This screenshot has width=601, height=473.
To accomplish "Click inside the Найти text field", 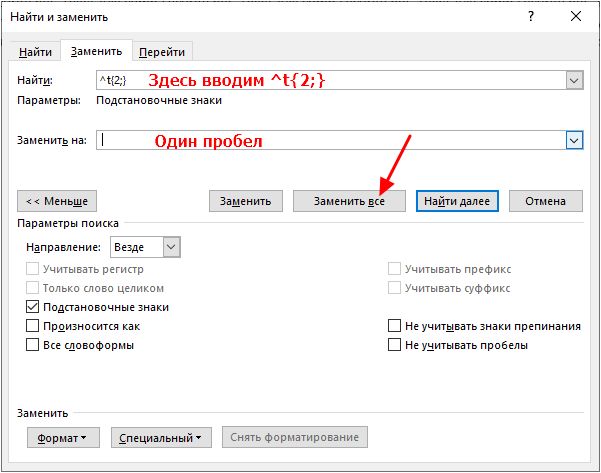I will [x=331, y=80].
